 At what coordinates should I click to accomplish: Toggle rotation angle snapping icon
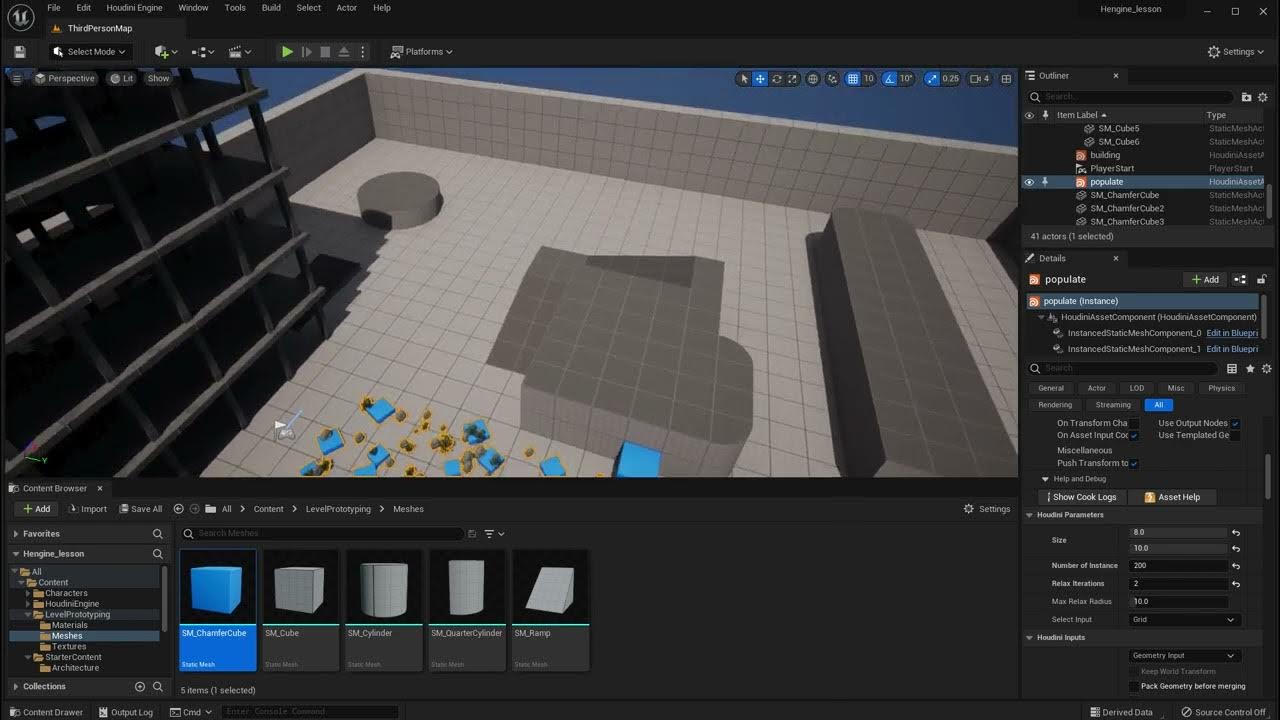click(x=890, y=79)
